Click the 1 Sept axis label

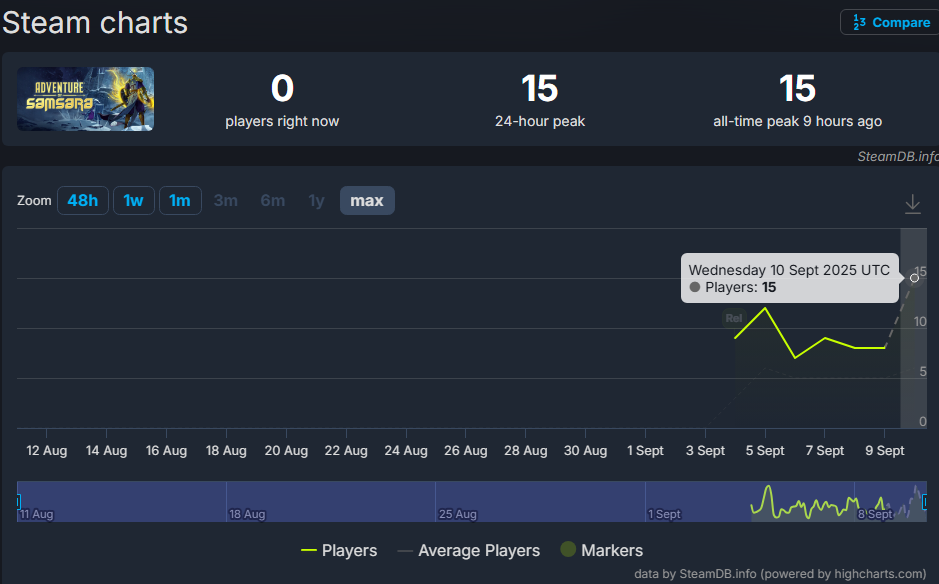(x=645, y=450)
